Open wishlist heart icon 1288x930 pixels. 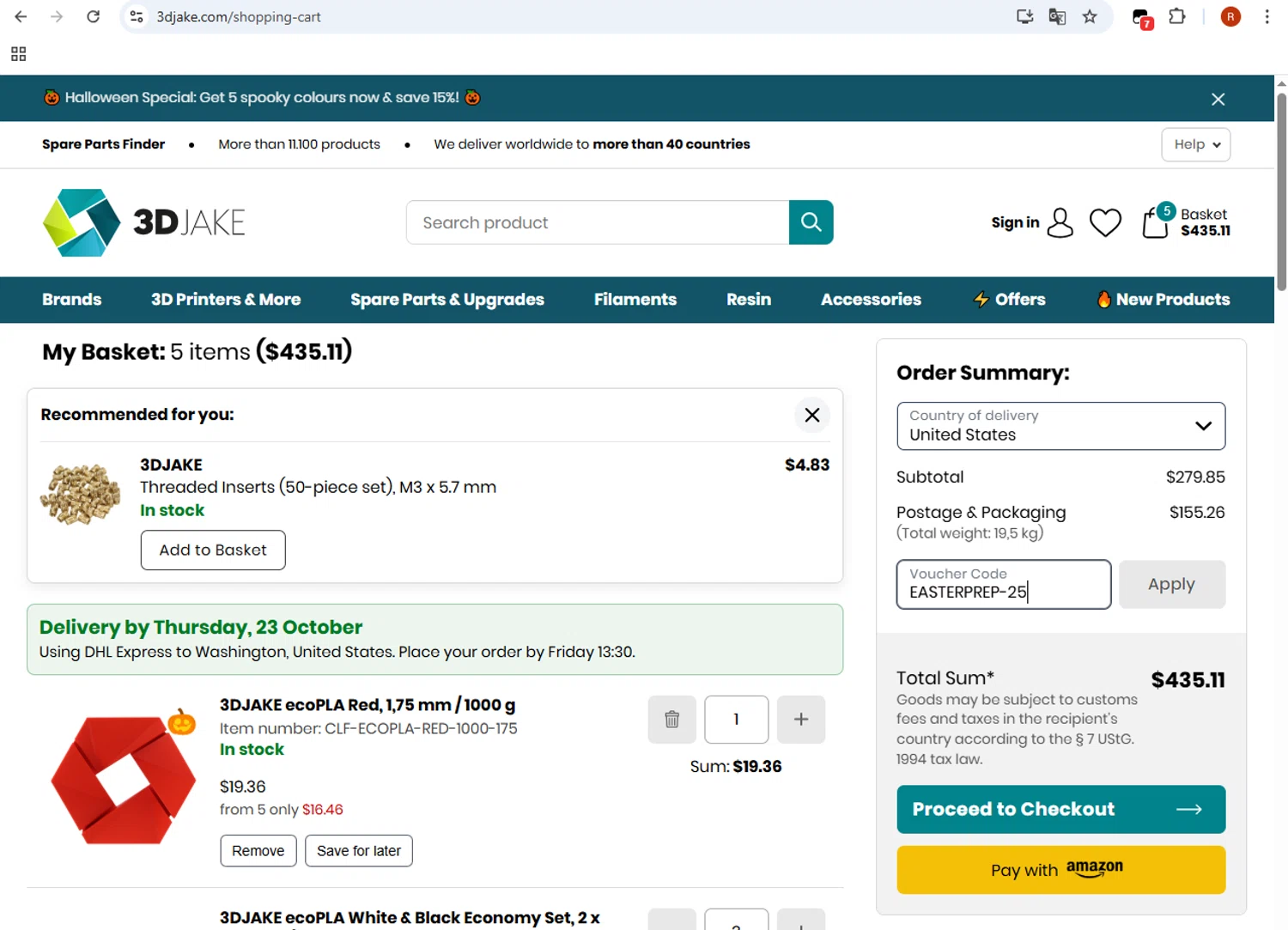coord(1105,222)
